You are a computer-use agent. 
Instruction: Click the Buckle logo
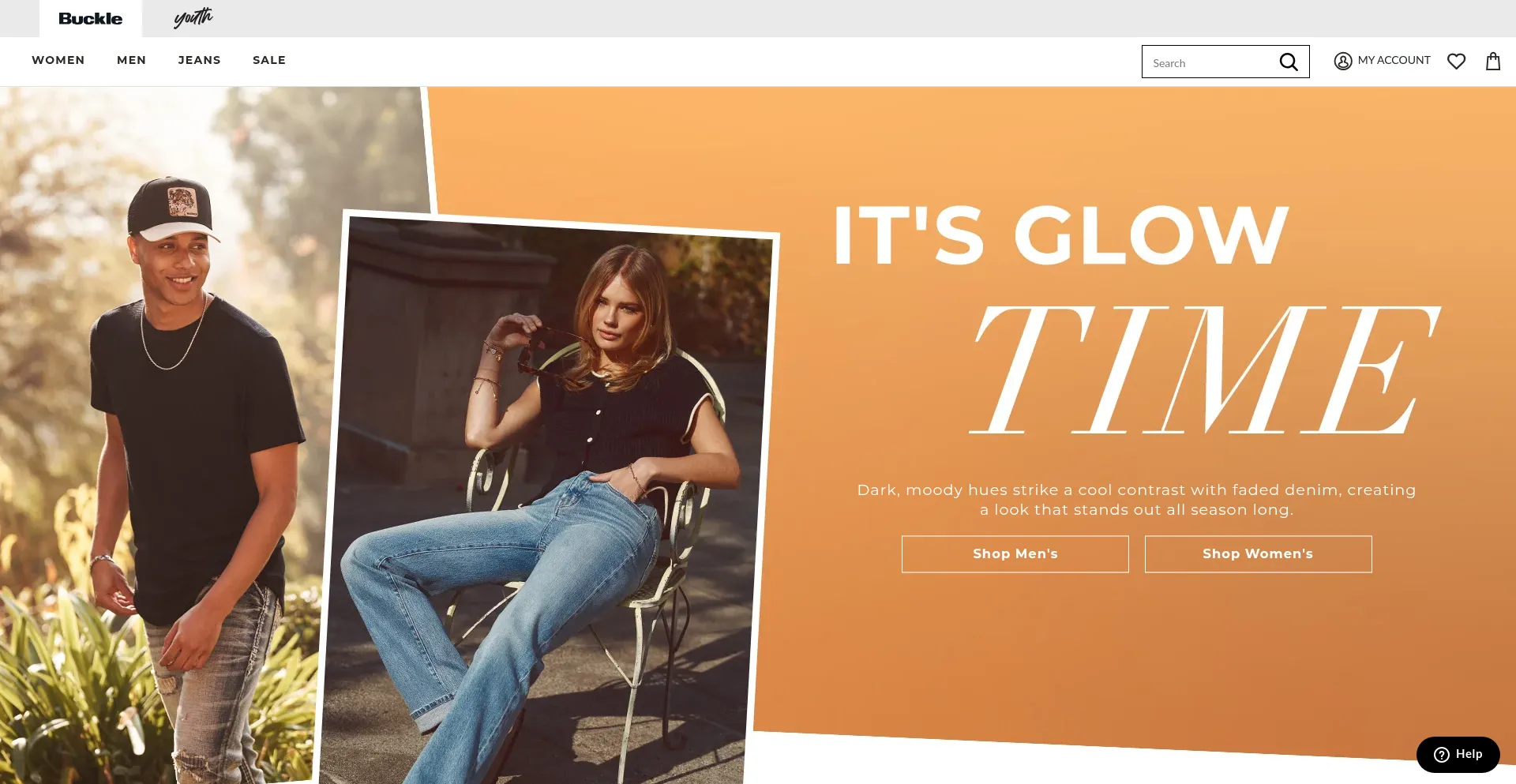coord(90,19)
